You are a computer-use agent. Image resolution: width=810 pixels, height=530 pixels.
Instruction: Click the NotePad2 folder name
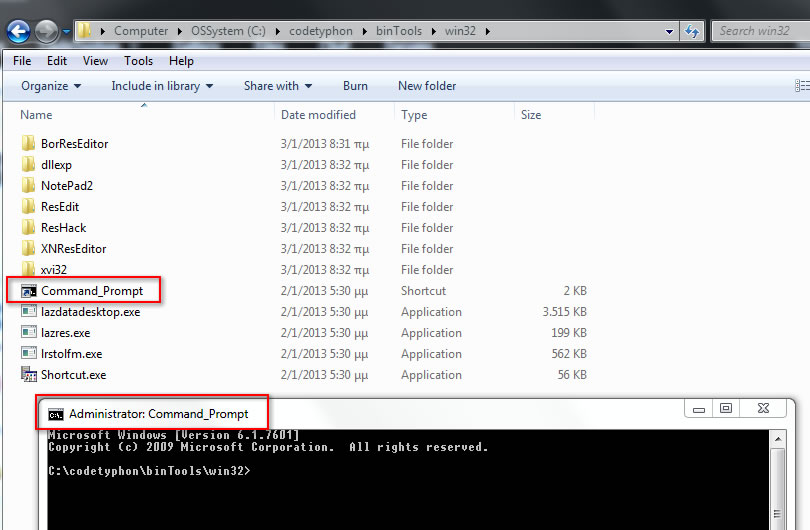click(67, 185)
